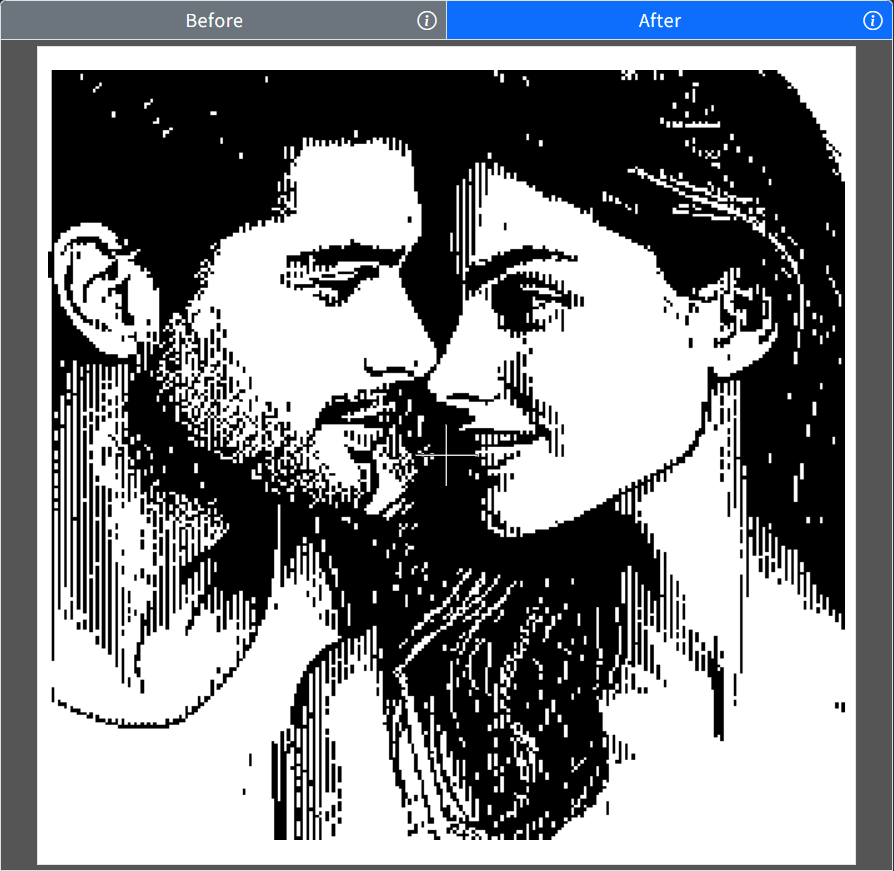Open info icon on After tab

coord(872,21)
